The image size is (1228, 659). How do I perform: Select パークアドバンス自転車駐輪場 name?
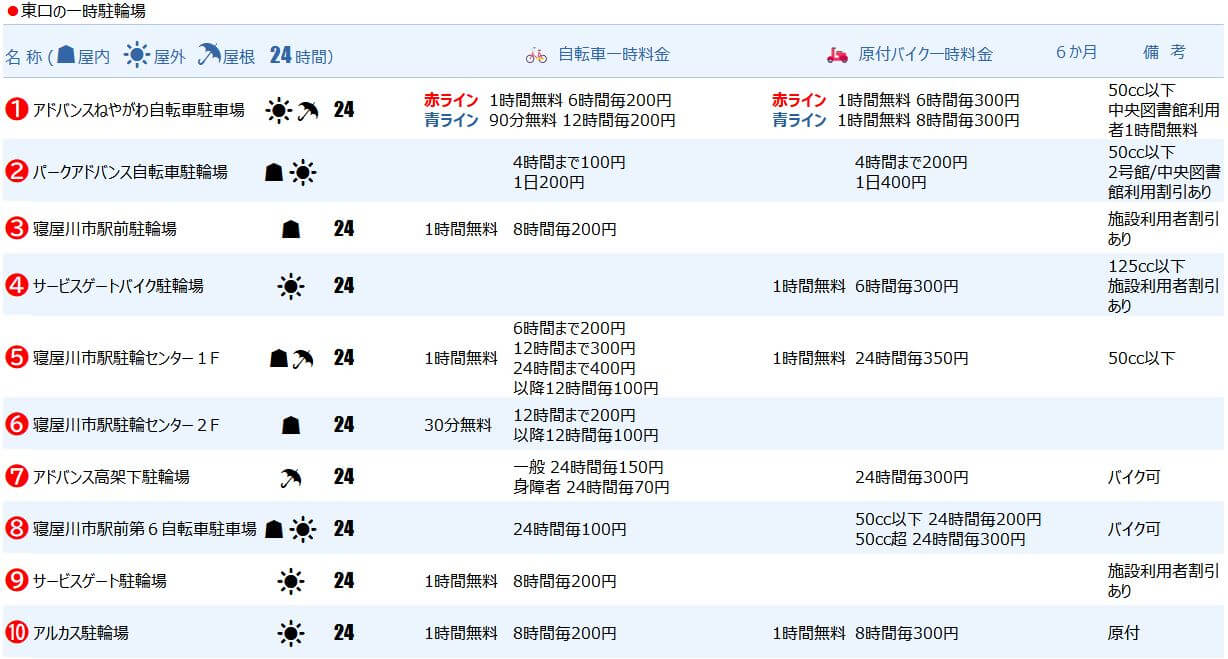130,172
